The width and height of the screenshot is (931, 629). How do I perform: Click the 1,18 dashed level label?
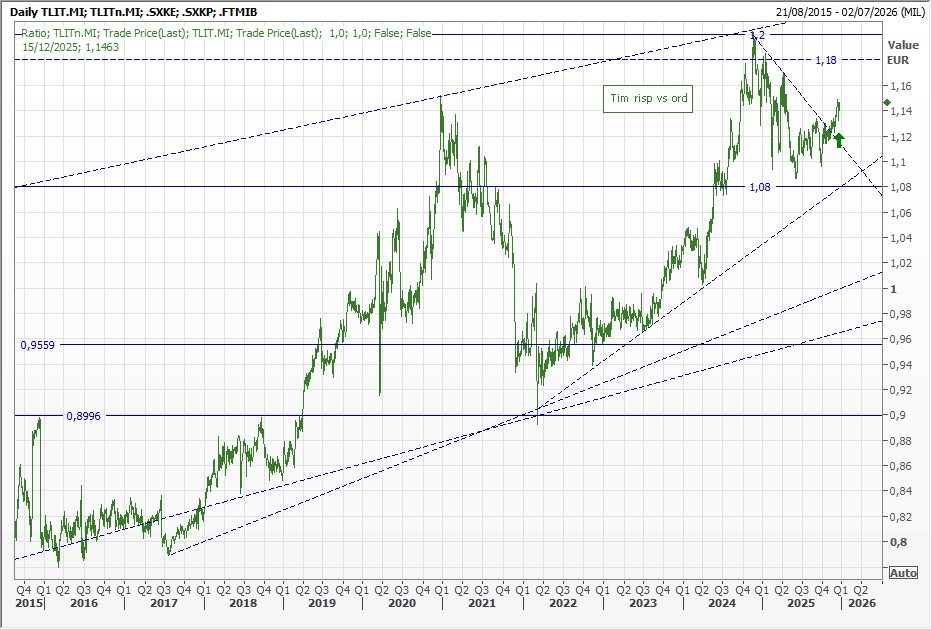tap(825, 61)
